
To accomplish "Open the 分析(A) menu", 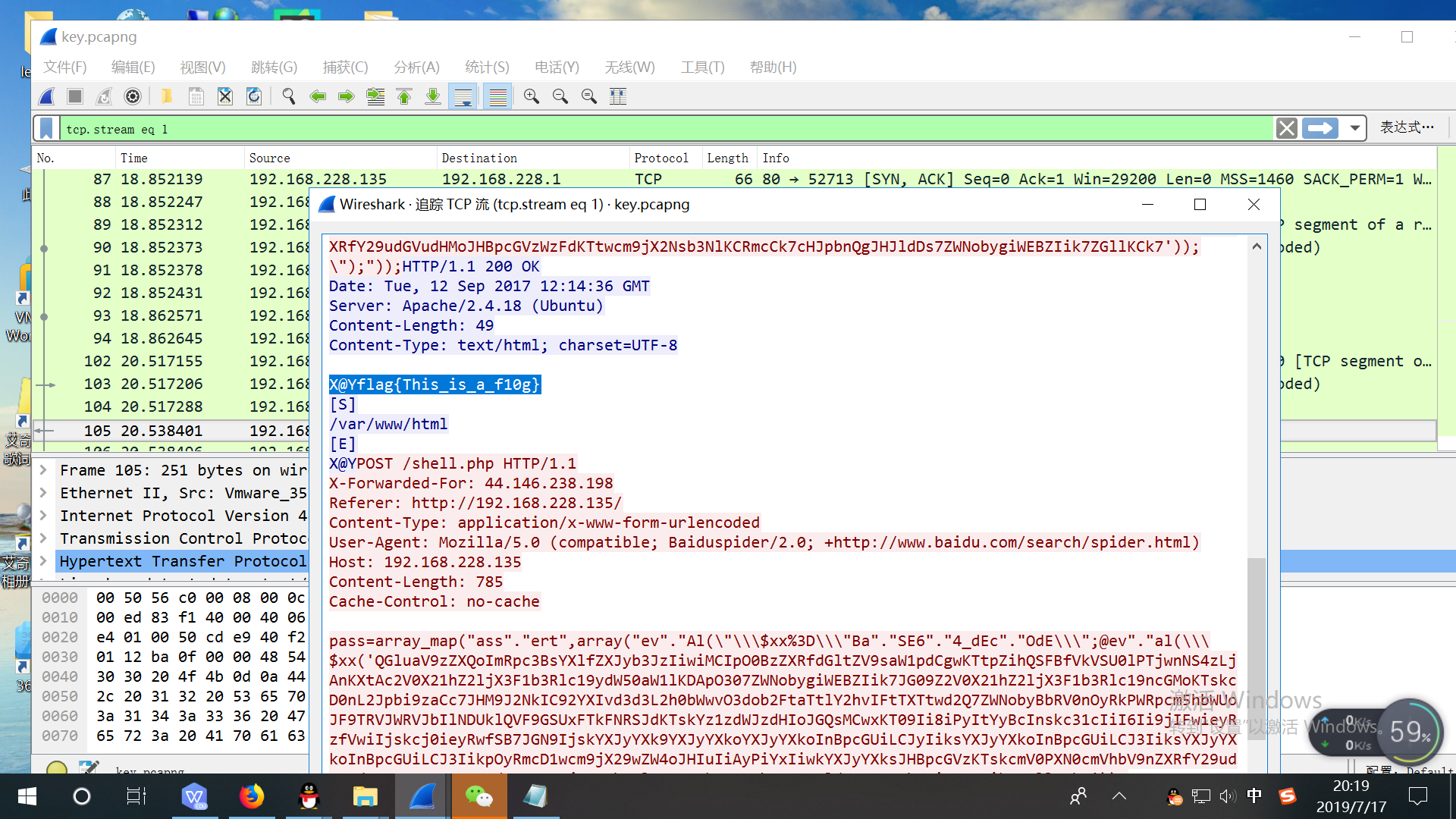I will tap(416, 67).
